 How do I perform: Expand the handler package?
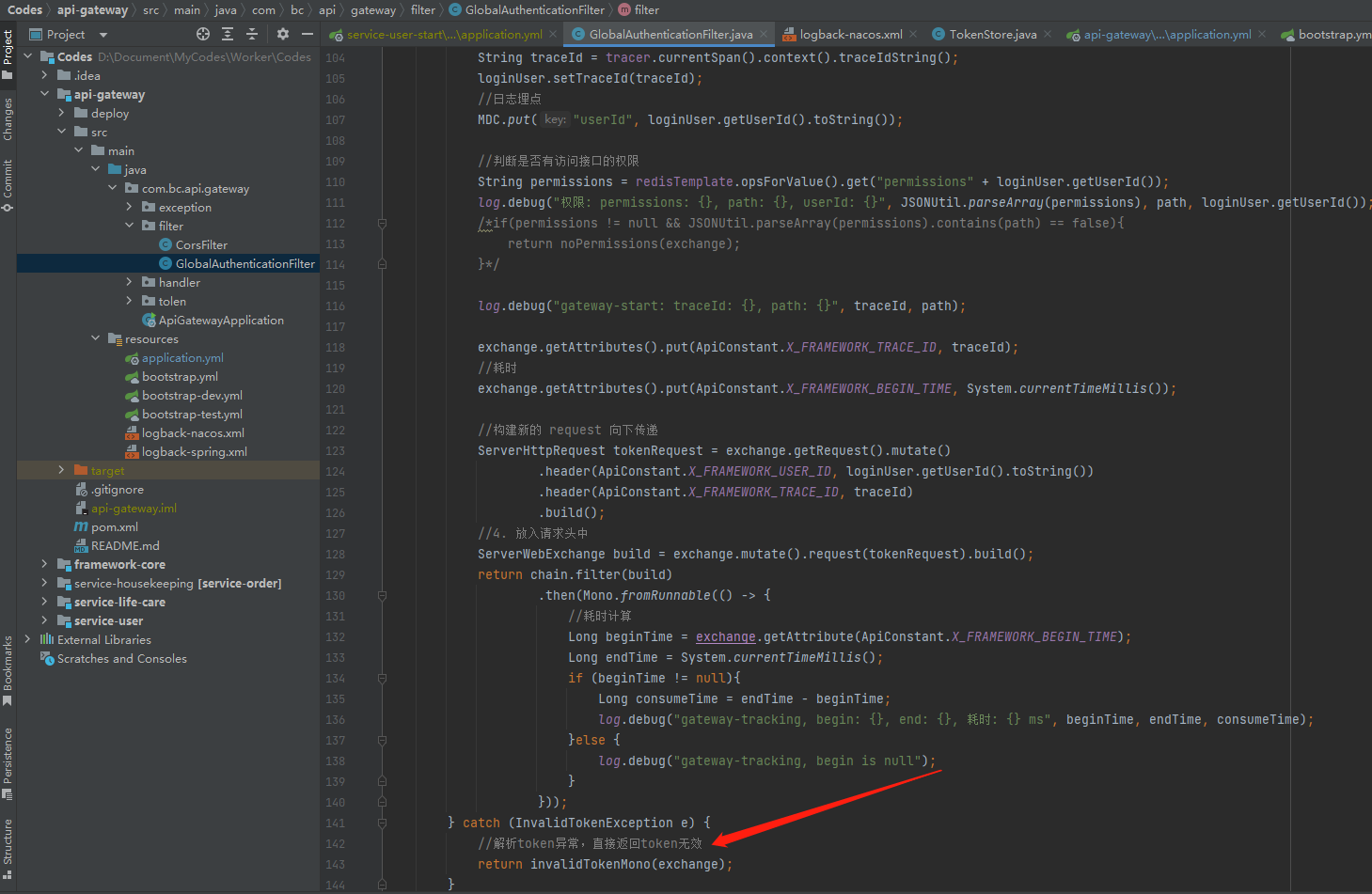point(129,282)
